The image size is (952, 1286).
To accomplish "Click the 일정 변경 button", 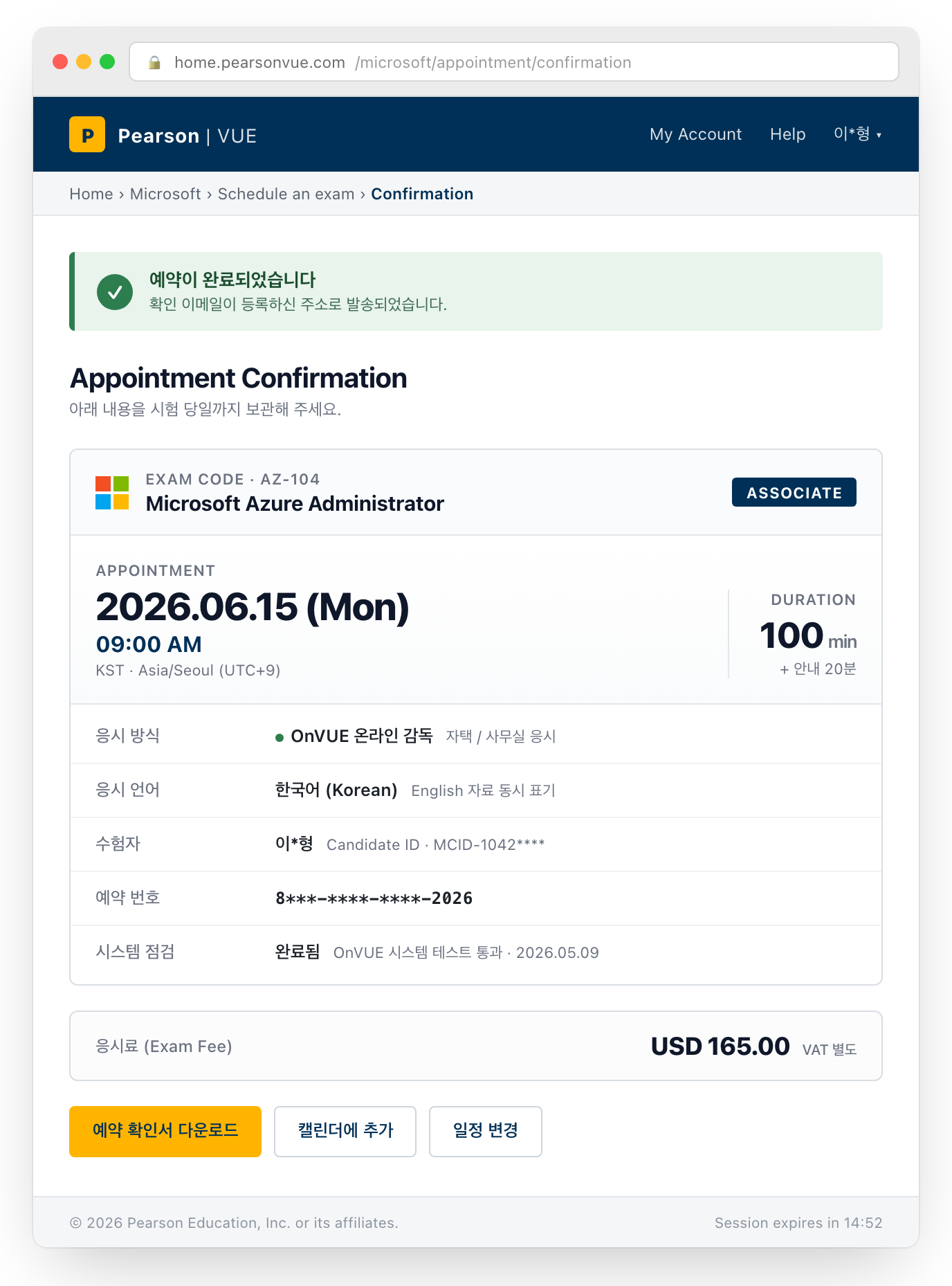I will pyautogui.click(x=486, y=1131).
